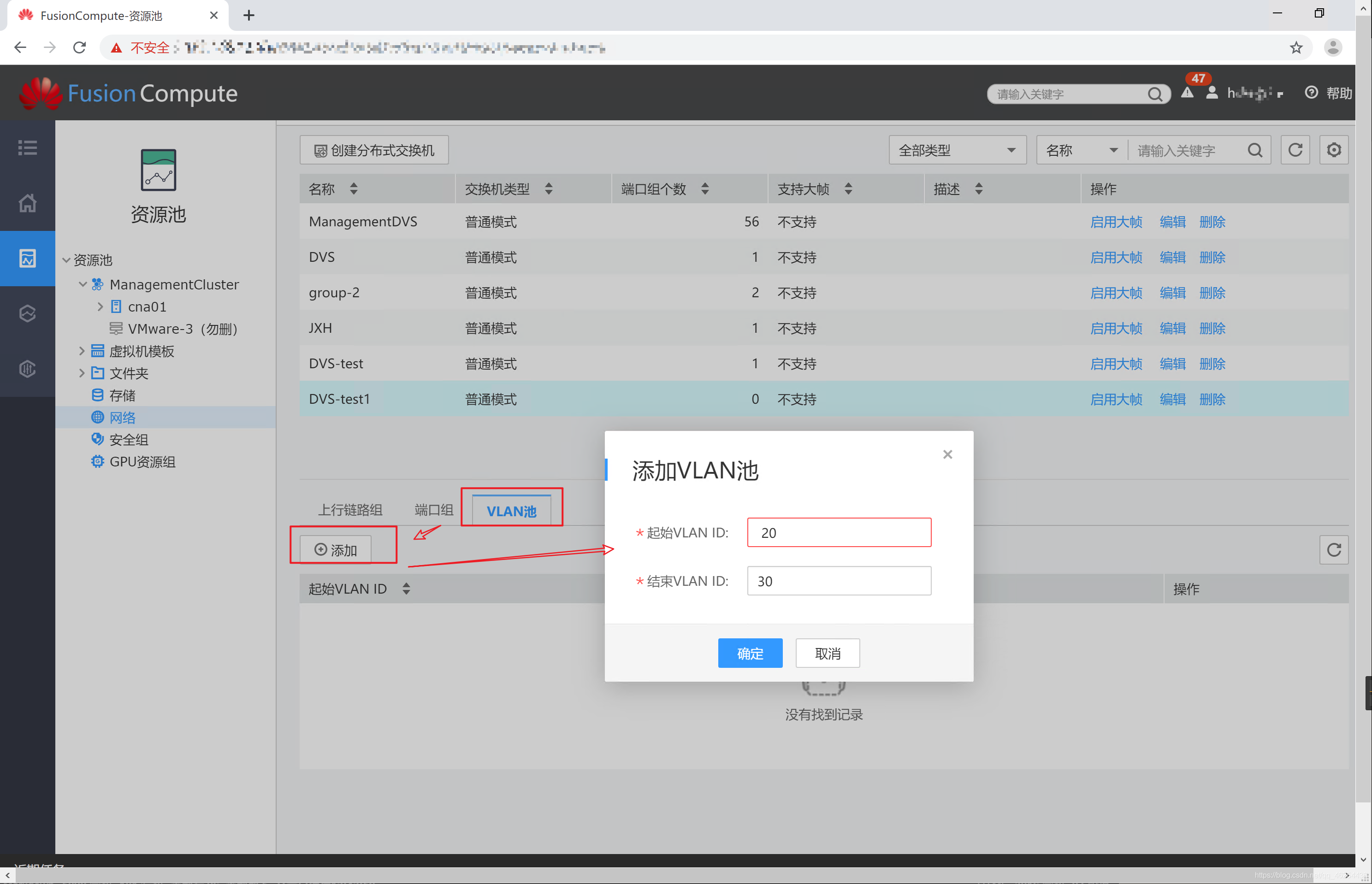Click the browser address bar

click(706, 47)
